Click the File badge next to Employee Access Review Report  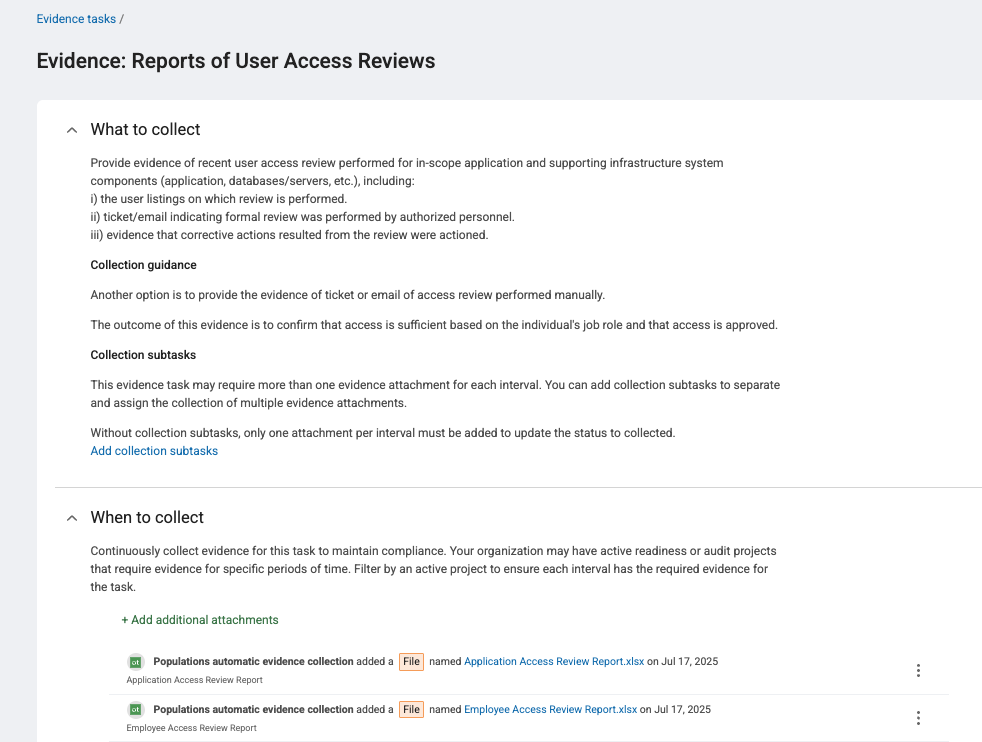click(411, 709)
